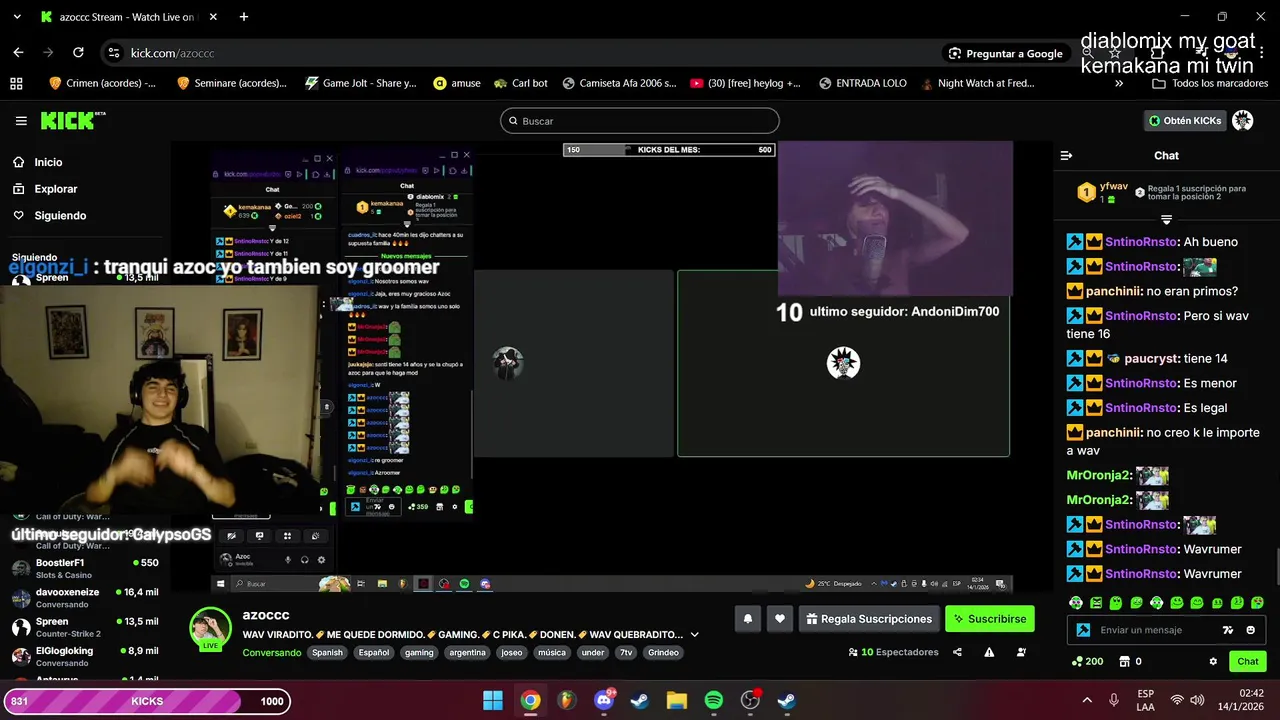Click the Grindeo tag

click(663, 652)
